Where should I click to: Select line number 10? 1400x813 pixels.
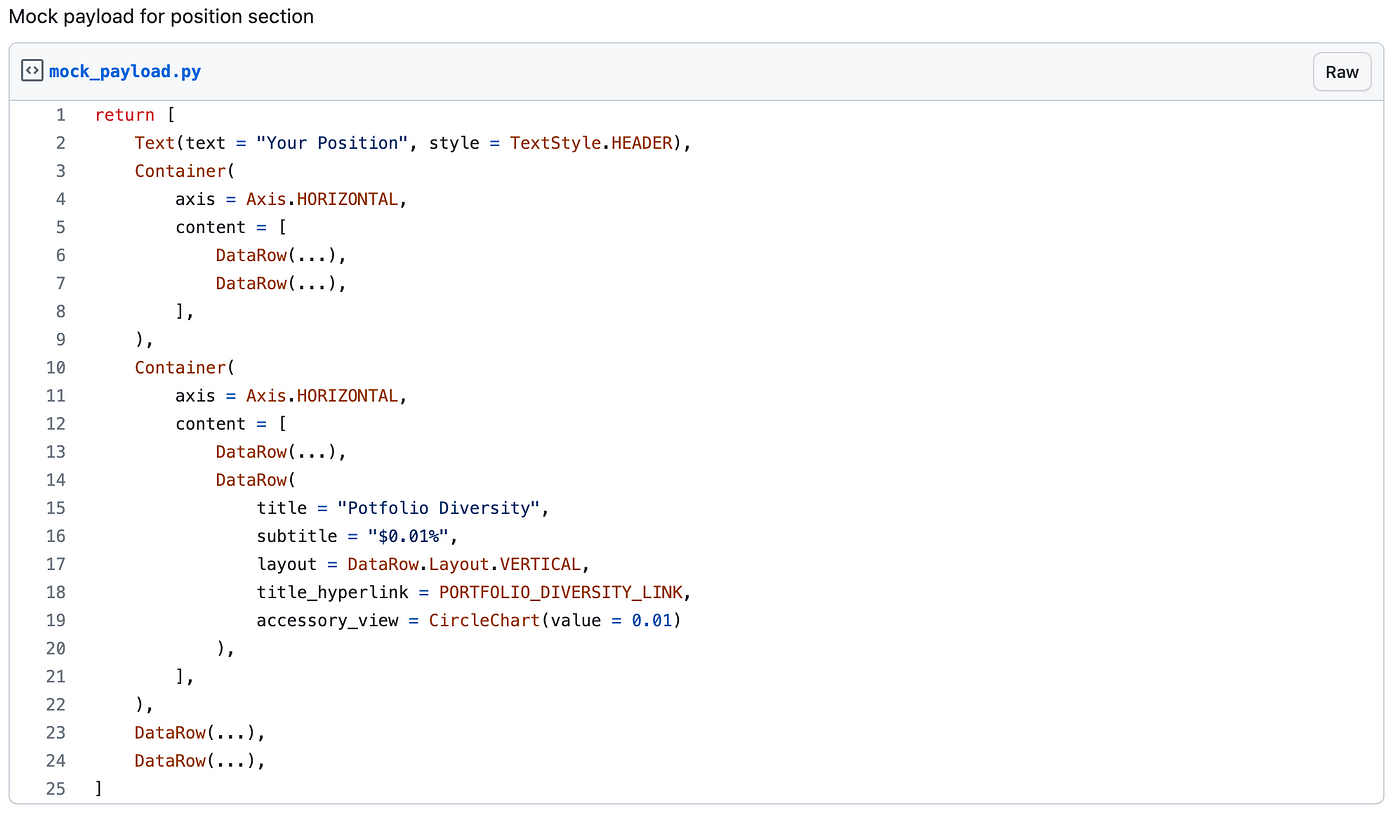coord(55,368)
